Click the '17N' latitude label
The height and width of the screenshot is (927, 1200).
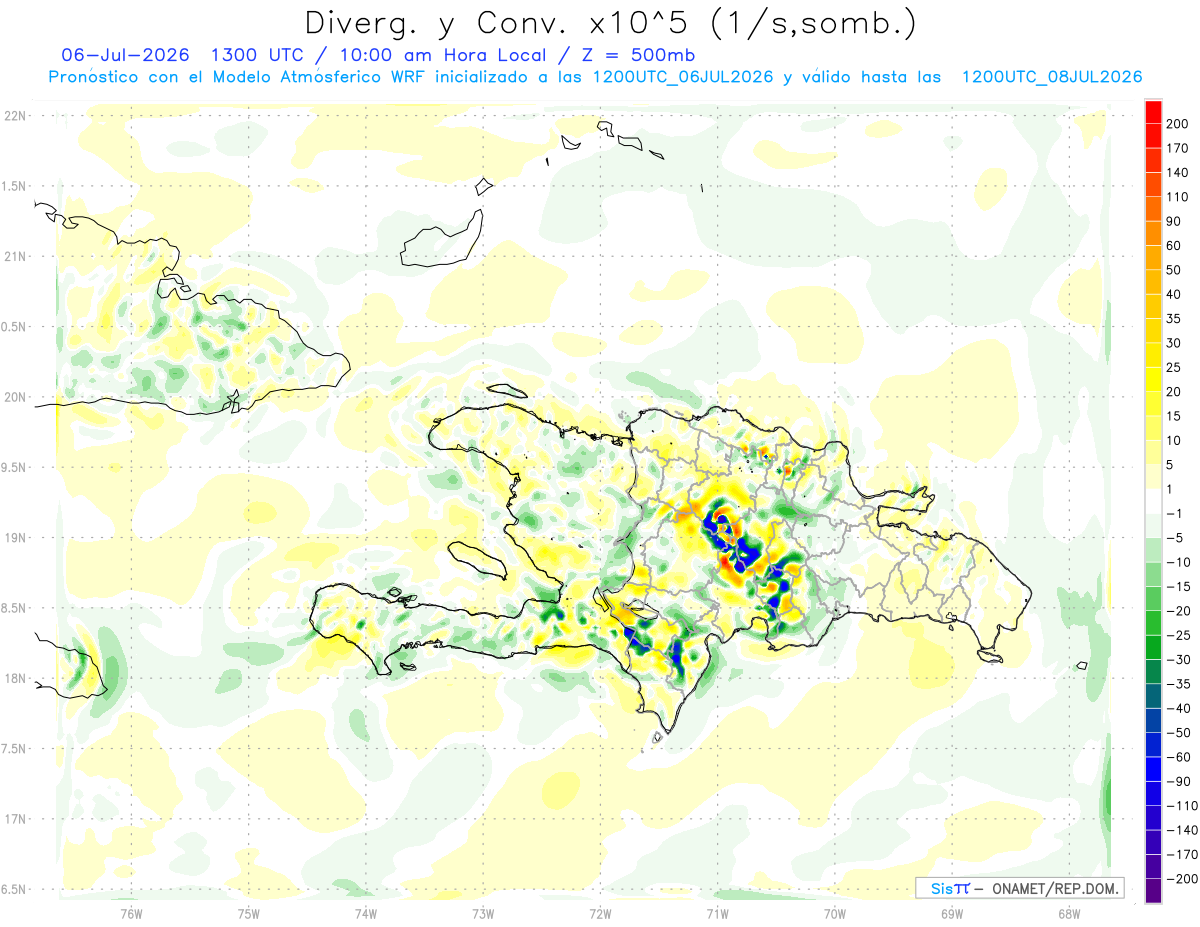tap(14, 819)
